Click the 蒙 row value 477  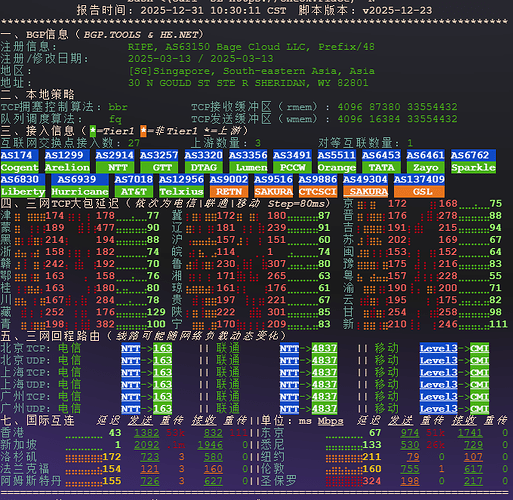[x=105, y=228]
